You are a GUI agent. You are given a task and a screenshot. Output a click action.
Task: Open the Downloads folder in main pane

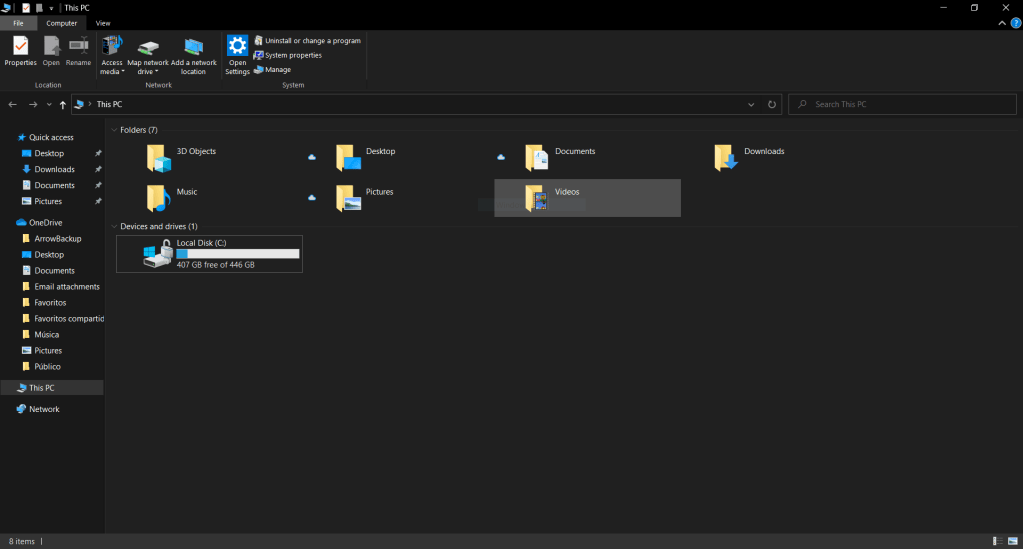pos(726,157)
